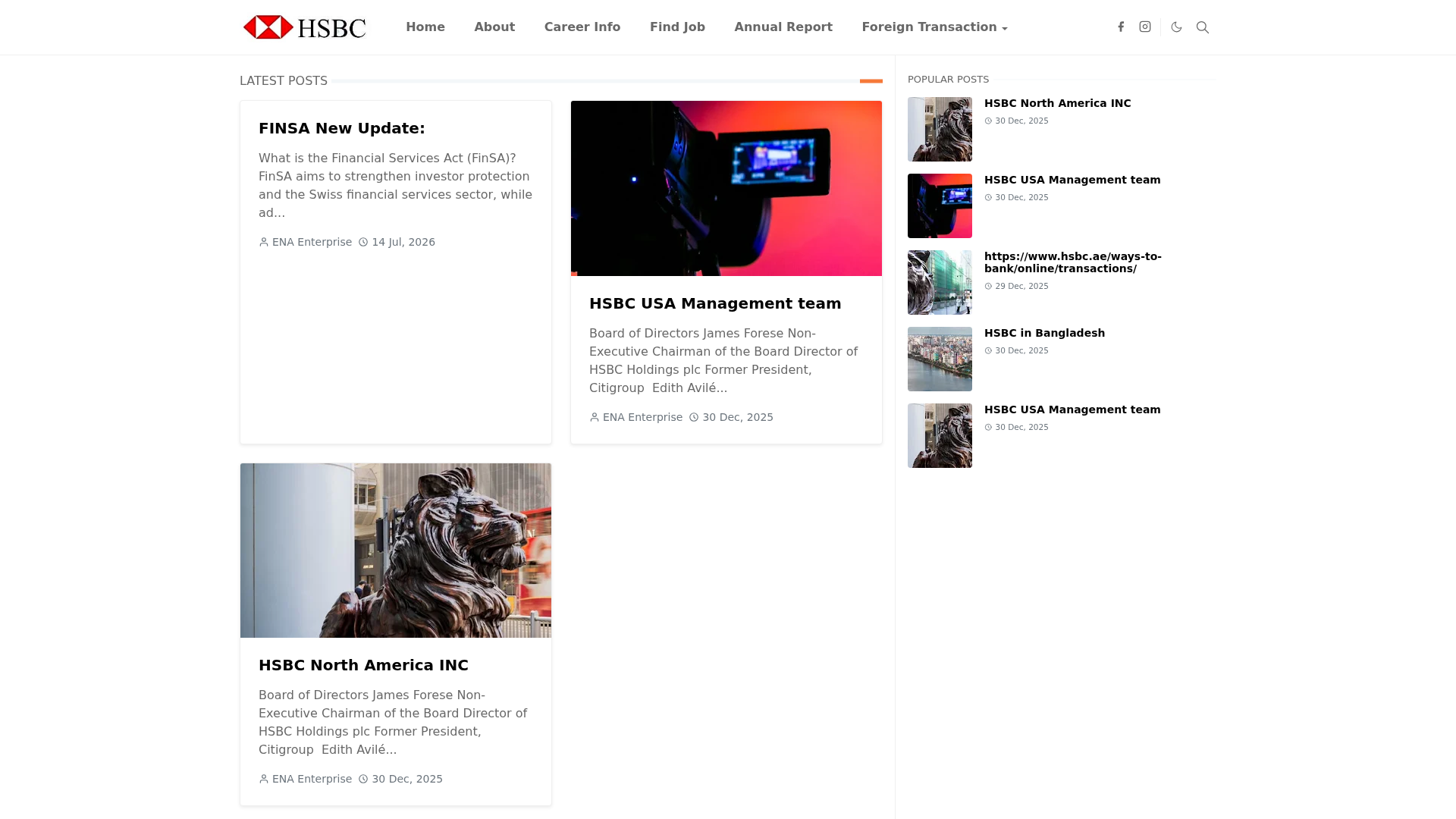Click the HSBC logo in header

click(x=304, y=27)
